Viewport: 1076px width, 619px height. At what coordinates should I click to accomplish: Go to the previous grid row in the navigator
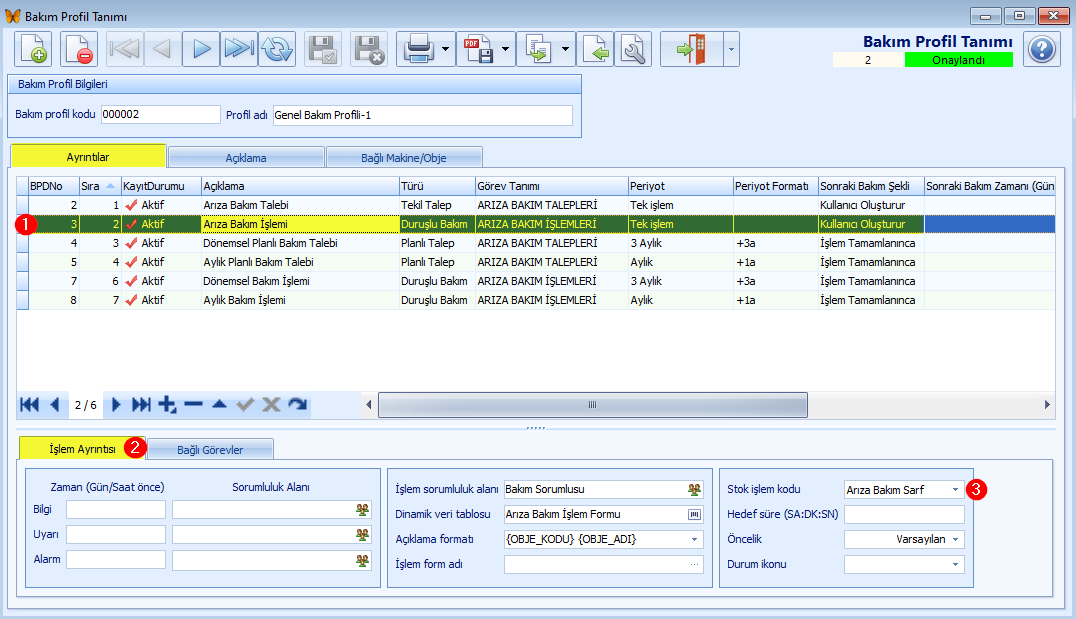click(x=55, y=405)
